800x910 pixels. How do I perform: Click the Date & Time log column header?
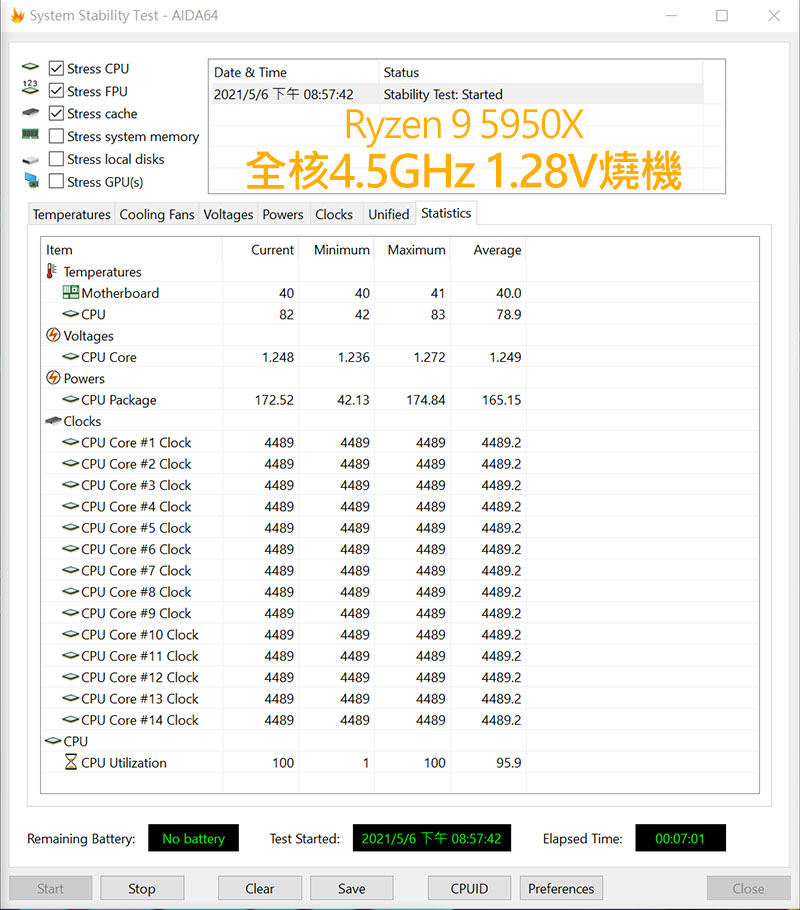[x=294, y=72]
